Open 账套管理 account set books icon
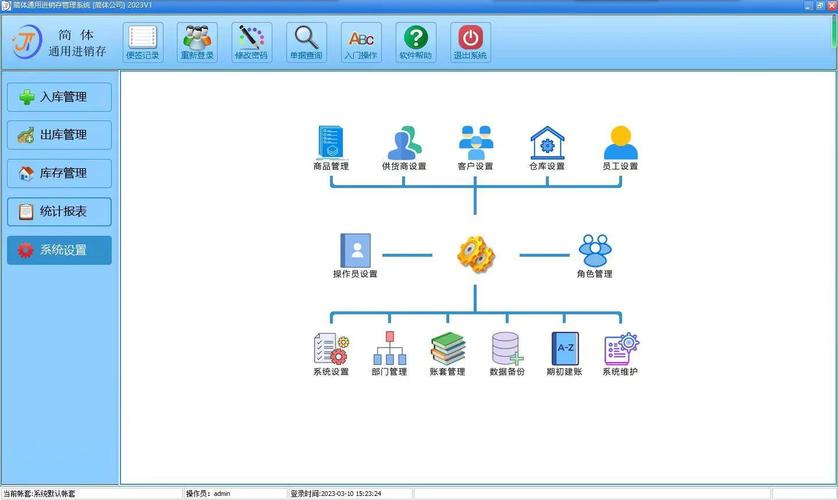Image resolution: width=838 pixels, height=500 pixels. pyautogui.click(x=448, y=354)
